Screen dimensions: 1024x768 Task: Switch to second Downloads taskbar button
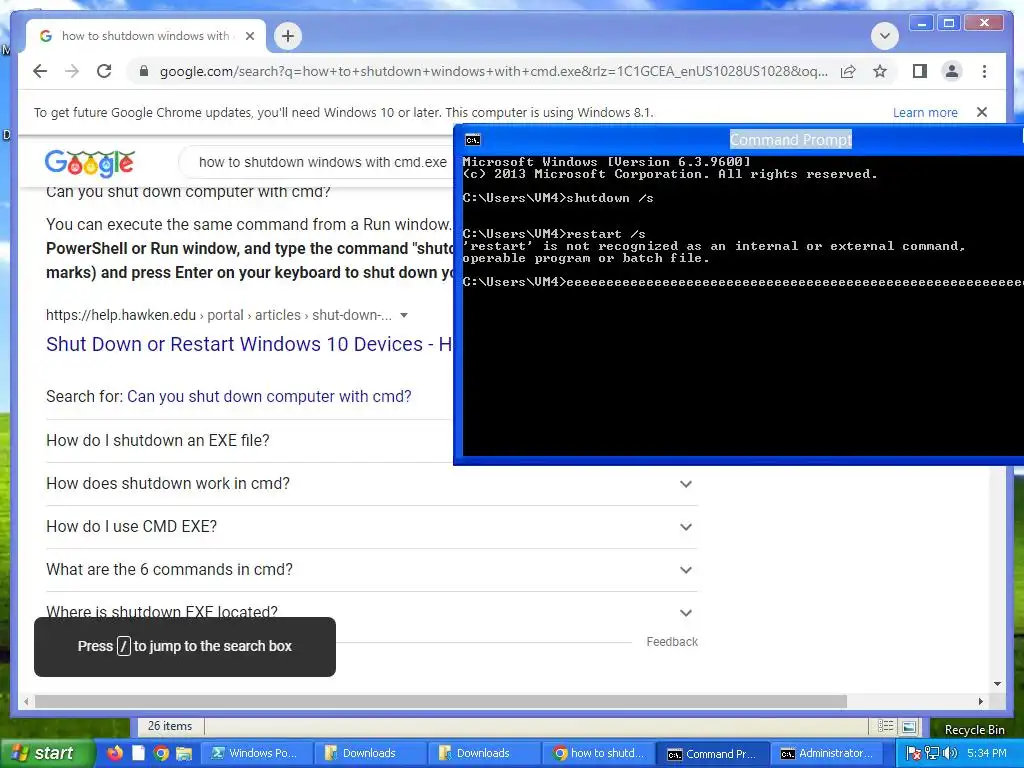coord(484,754)
